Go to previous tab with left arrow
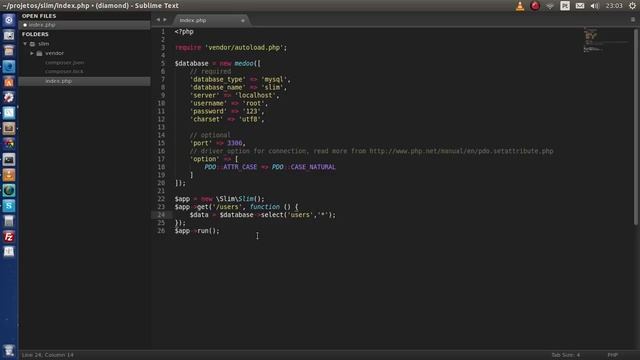640x360 pixels. point(158,20)
